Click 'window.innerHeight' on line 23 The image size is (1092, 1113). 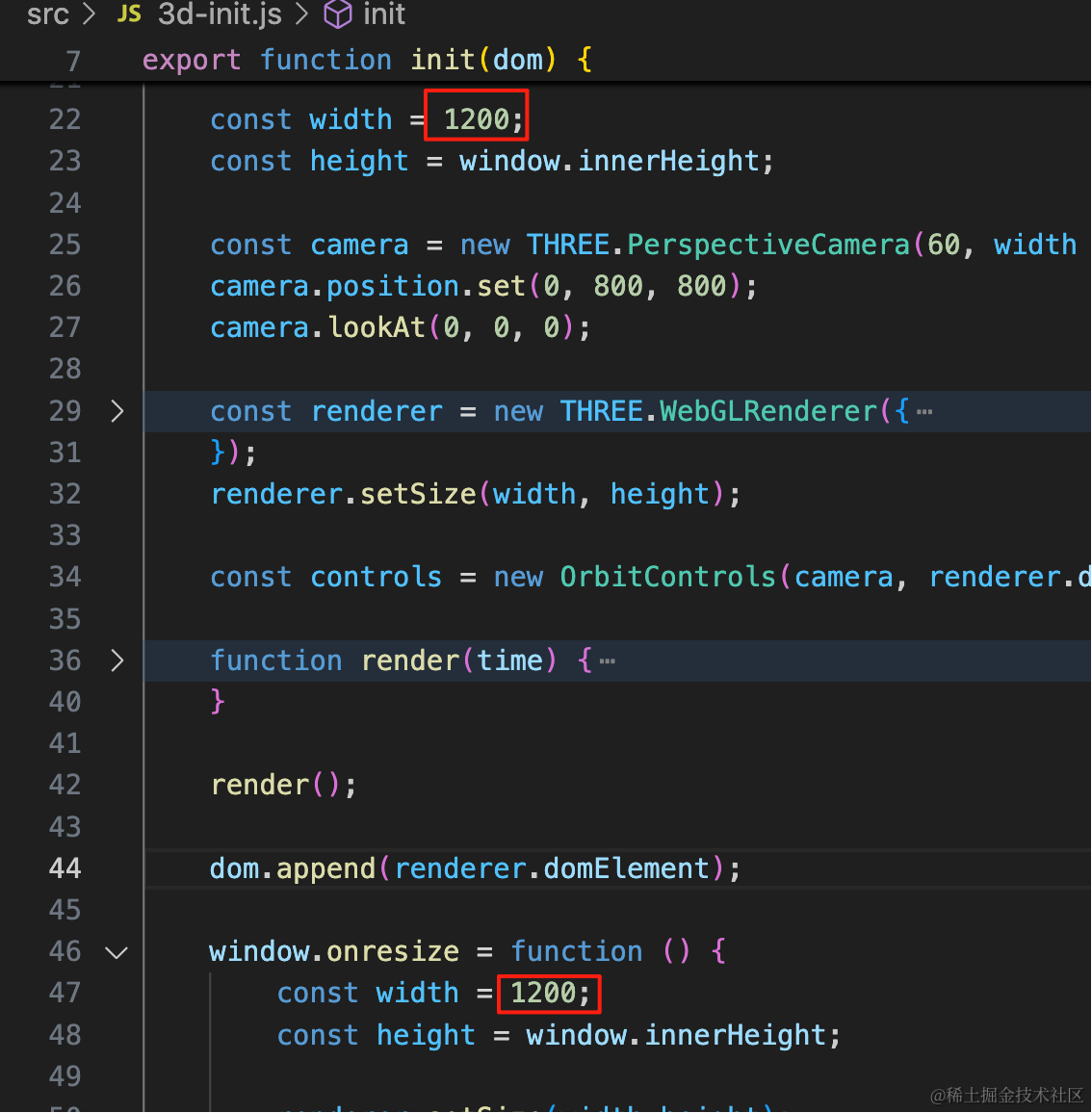610,161
